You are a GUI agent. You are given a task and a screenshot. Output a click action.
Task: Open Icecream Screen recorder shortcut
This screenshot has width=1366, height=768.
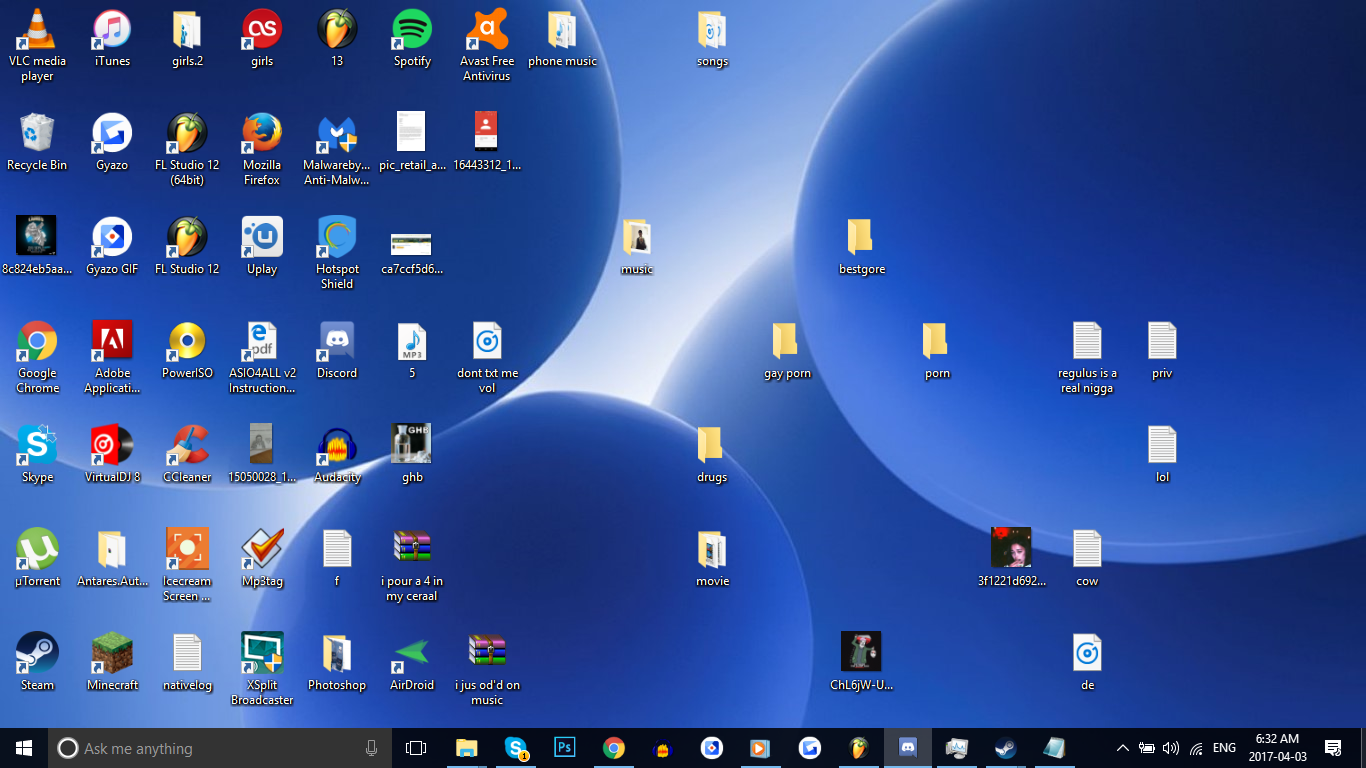pos(187,565)
